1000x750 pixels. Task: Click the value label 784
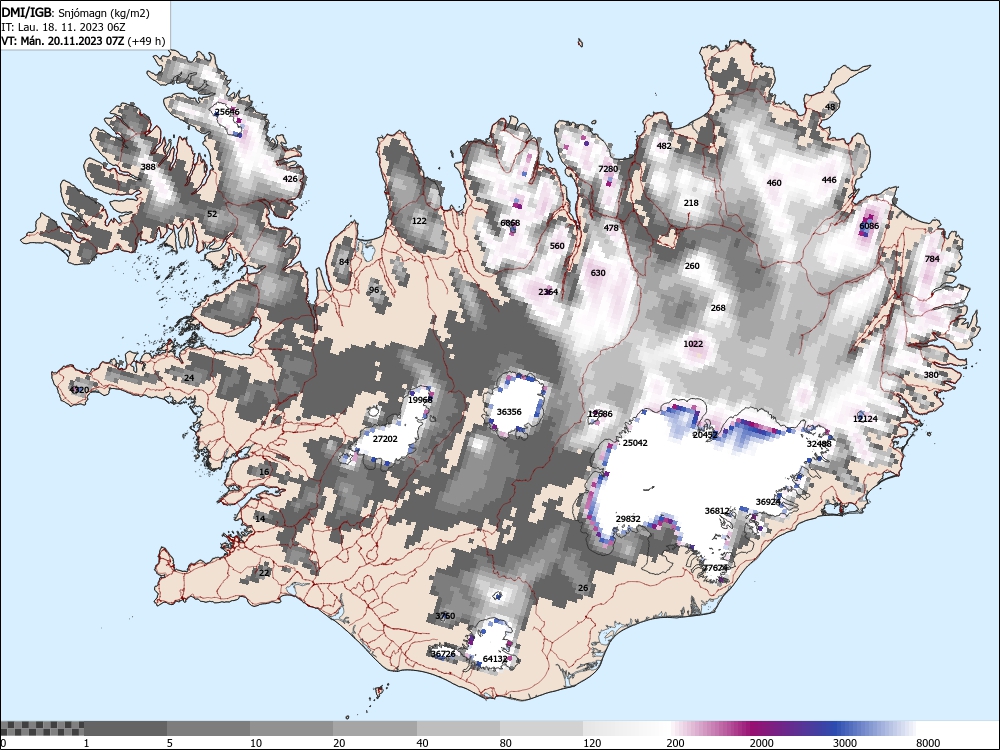932,258
